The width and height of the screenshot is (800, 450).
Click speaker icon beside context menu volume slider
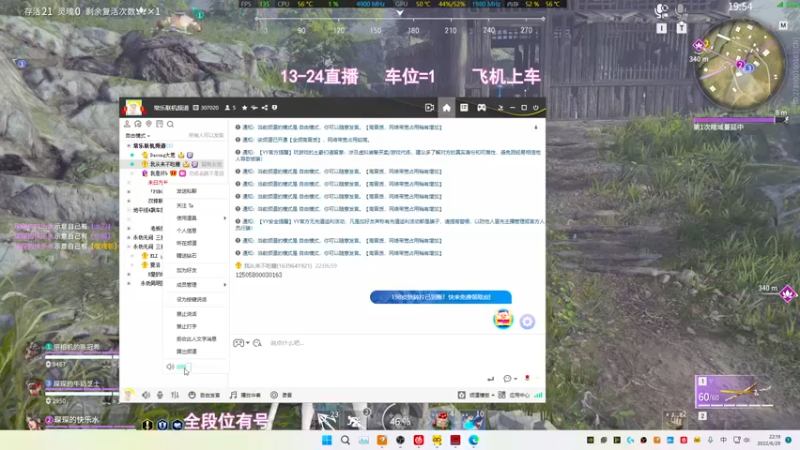click(170, 367)
